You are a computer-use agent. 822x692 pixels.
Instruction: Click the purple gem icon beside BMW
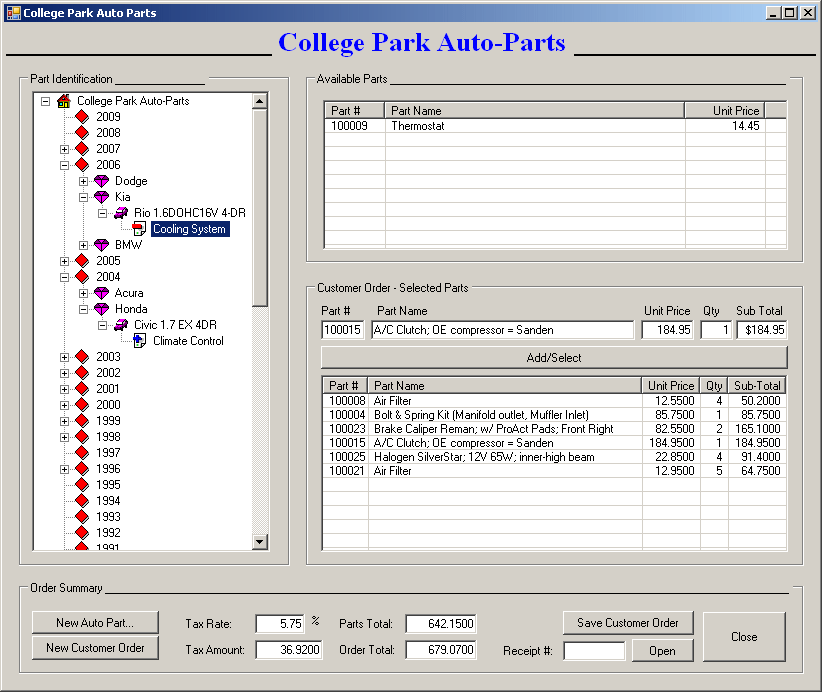click(x=101, y=245)
